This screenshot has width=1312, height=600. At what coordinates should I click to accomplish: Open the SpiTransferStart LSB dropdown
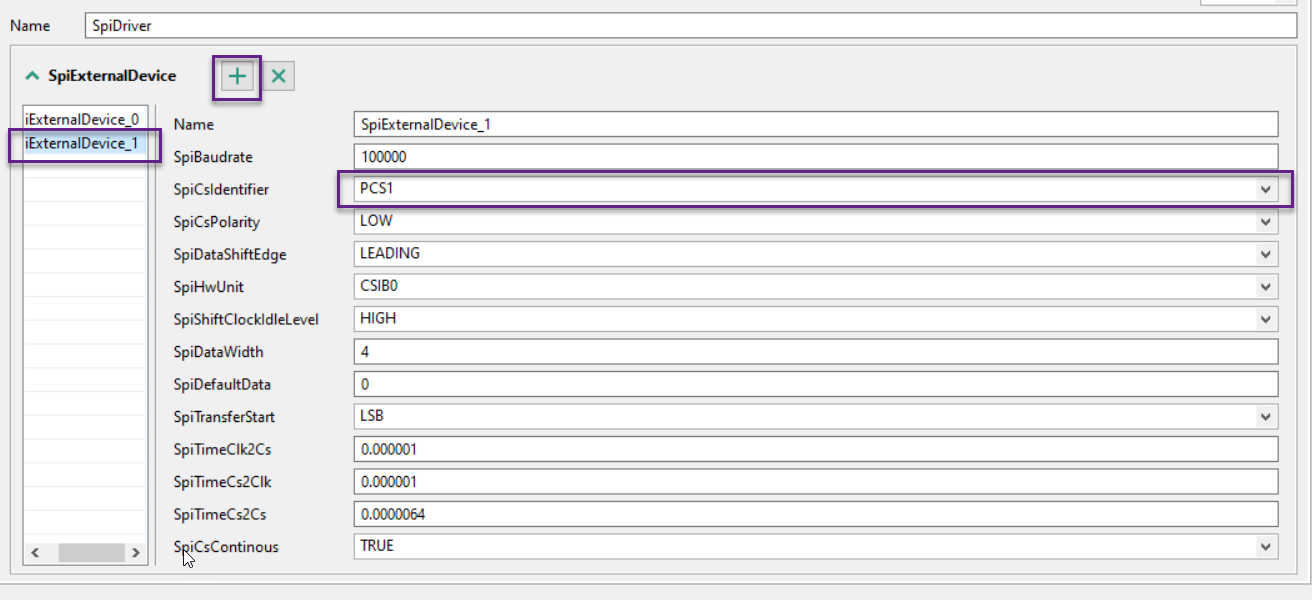click(1266, 417)
